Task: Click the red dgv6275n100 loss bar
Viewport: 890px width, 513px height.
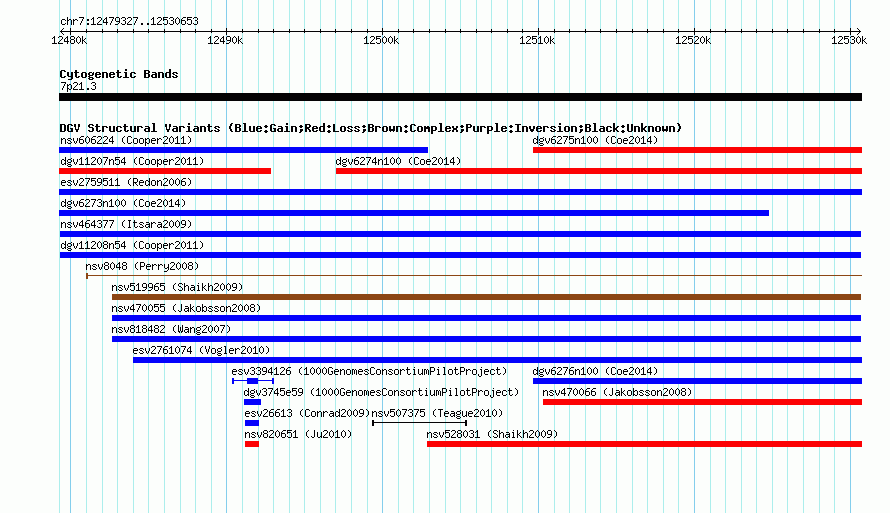Action: point(697,150)
